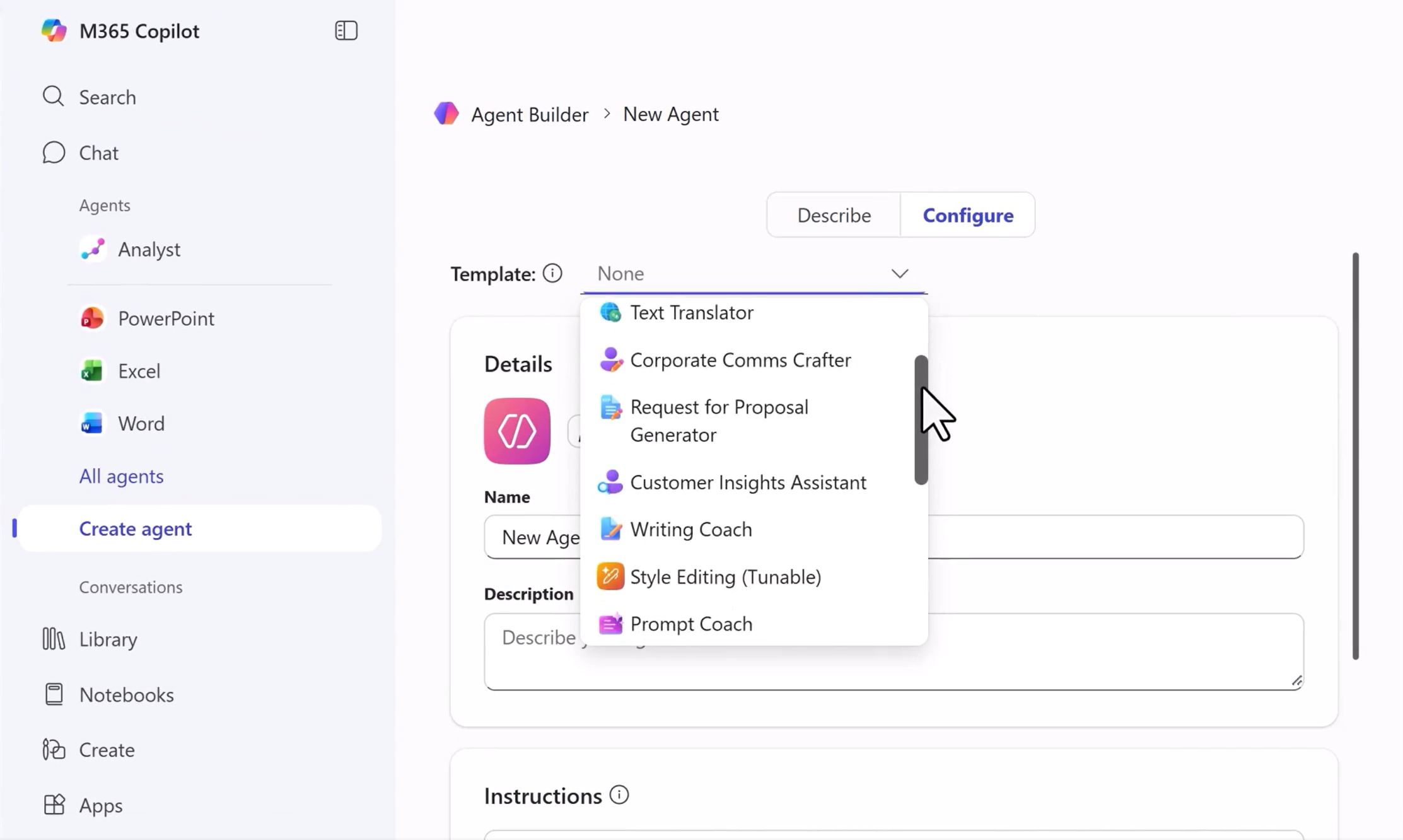Screen dimensions: 1403x840
Task: Click the Customer Insights Assistant template icon
Action: pyautogui.click(x=610, y=482)
